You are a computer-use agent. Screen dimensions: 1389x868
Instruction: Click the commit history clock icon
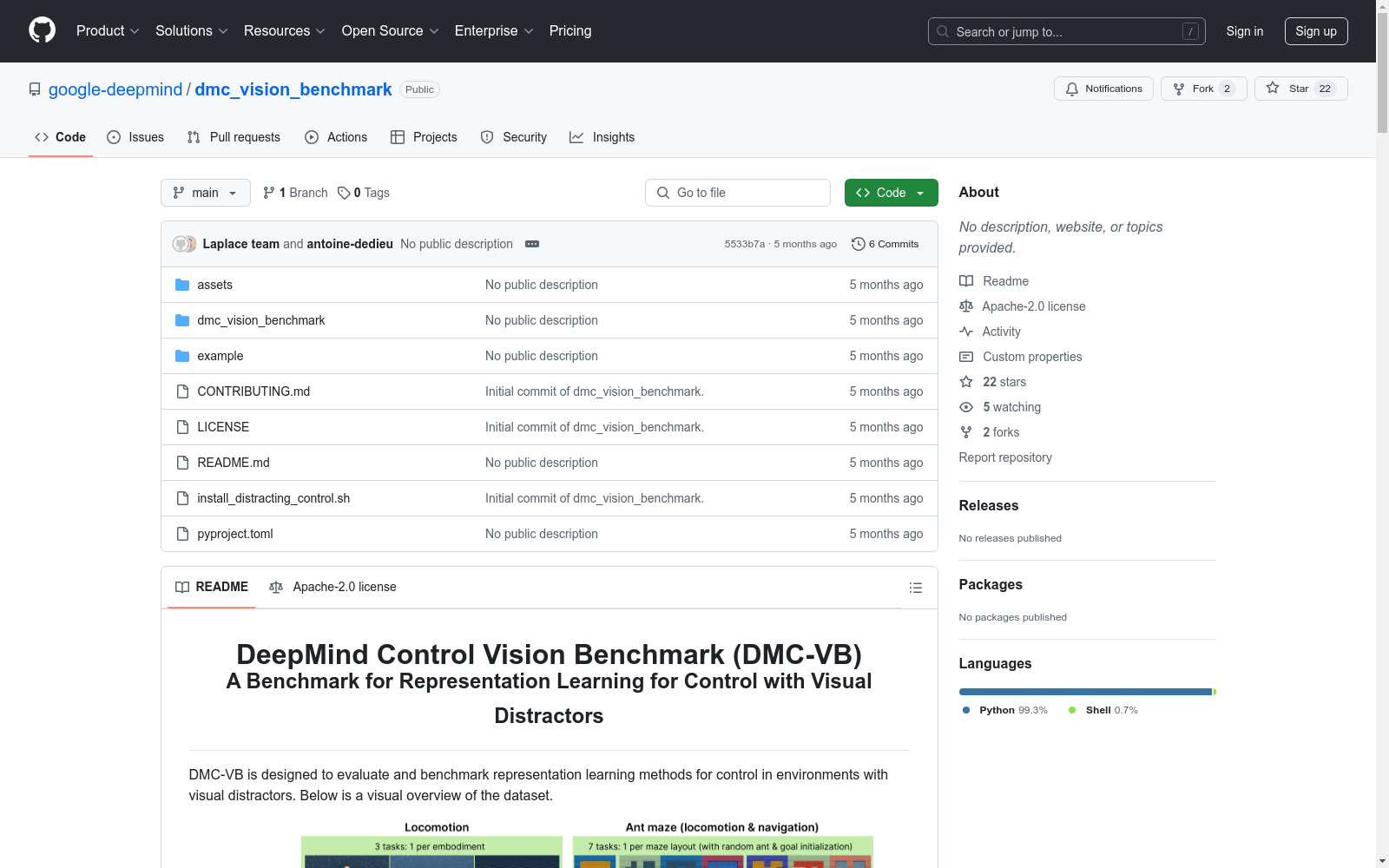[x=859, y=244]
